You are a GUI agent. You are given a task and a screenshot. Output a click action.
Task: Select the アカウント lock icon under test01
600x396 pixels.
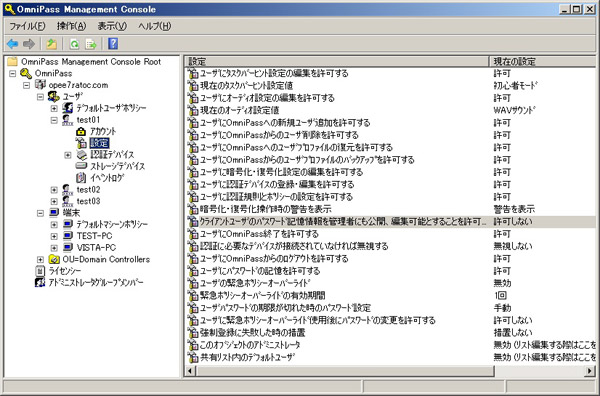coord(81,132)
